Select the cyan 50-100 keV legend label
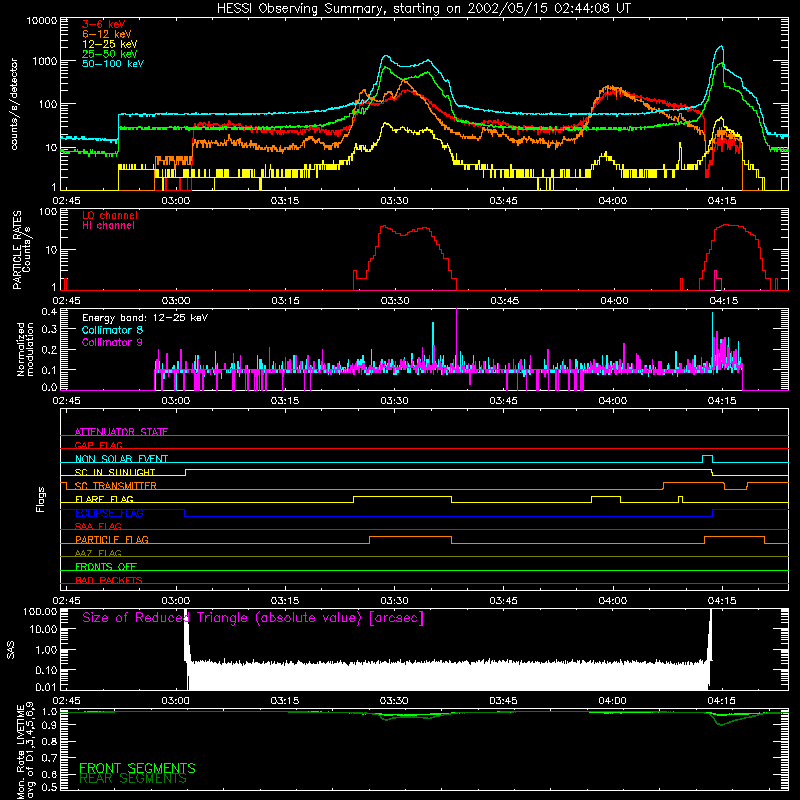800x800 pixels. (x=113, y=64)
